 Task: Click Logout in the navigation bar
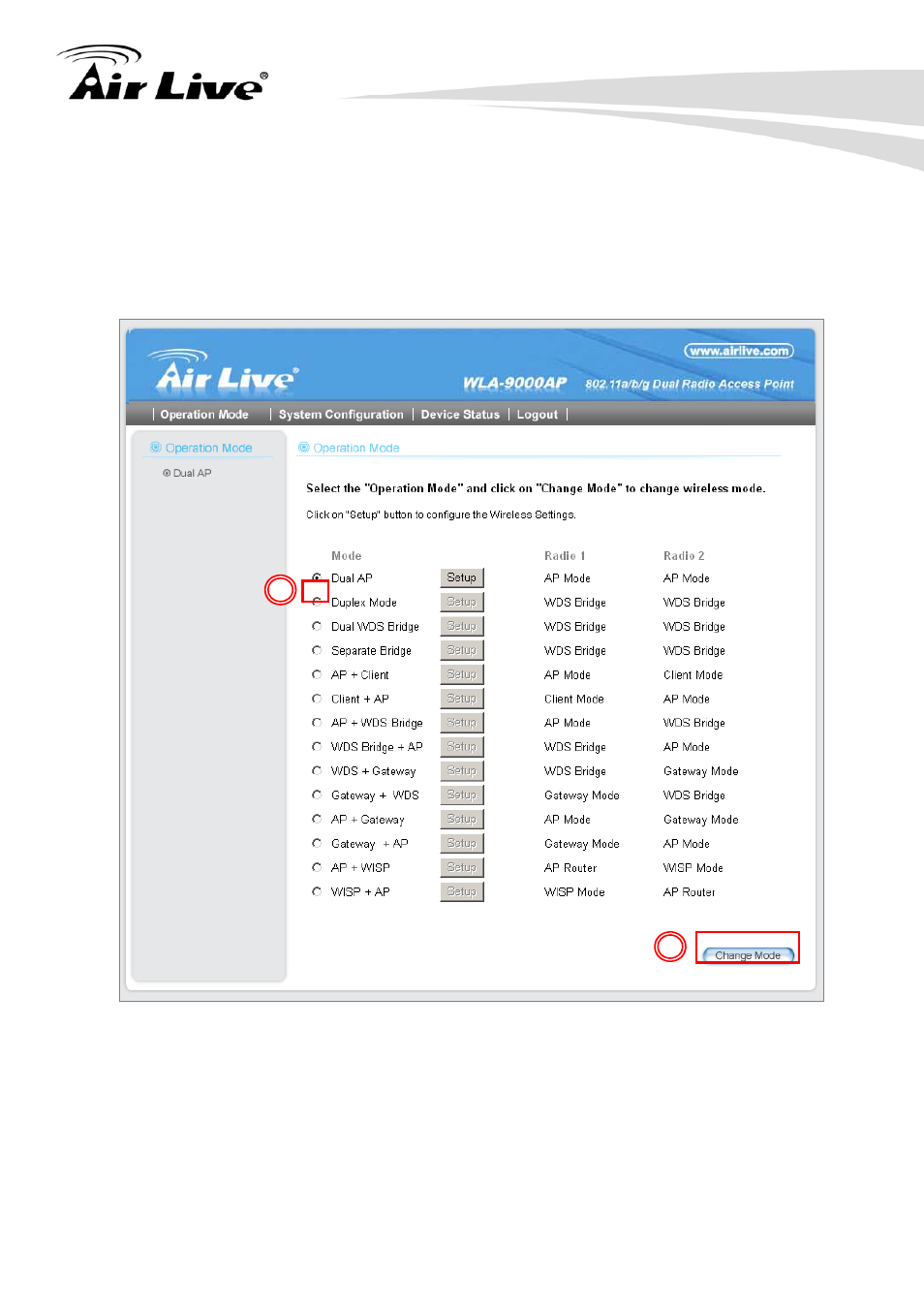538,415
